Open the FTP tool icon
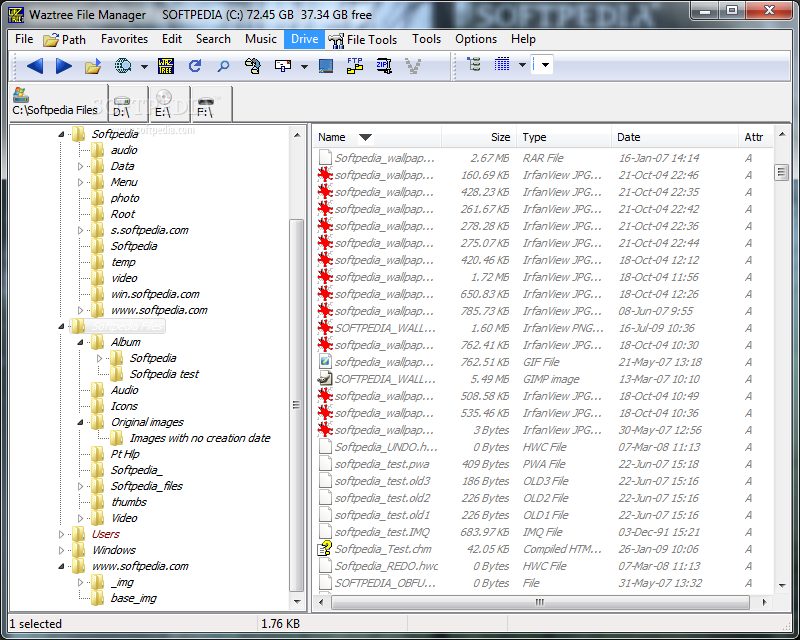 tap(355, 65)
